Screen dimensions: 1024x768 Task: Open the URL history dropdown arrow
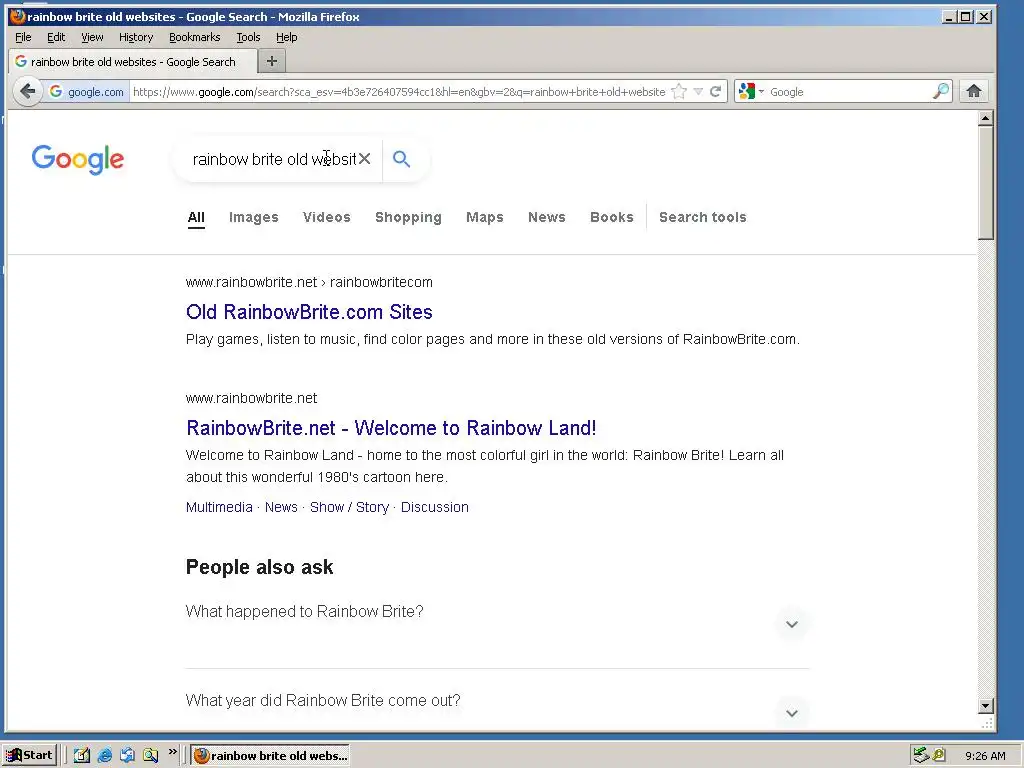698,91
